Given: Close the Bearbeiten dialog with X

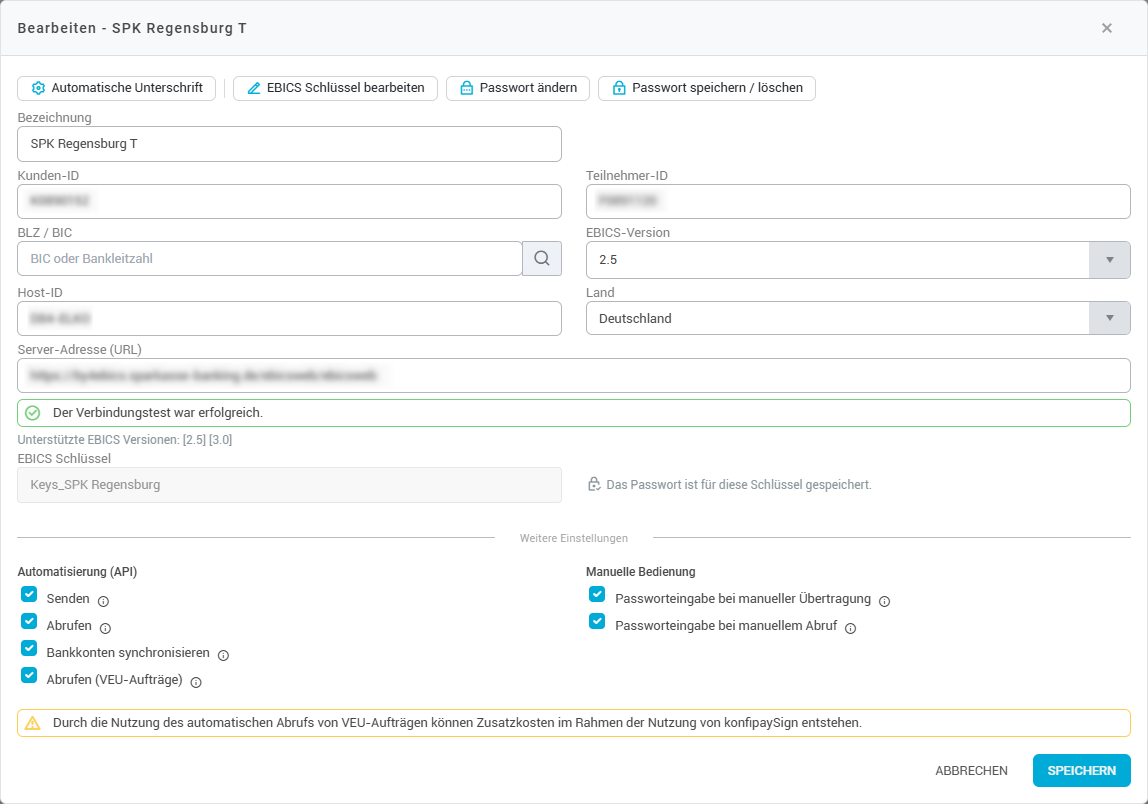Looking at the screenshot, I should 1106,28.
